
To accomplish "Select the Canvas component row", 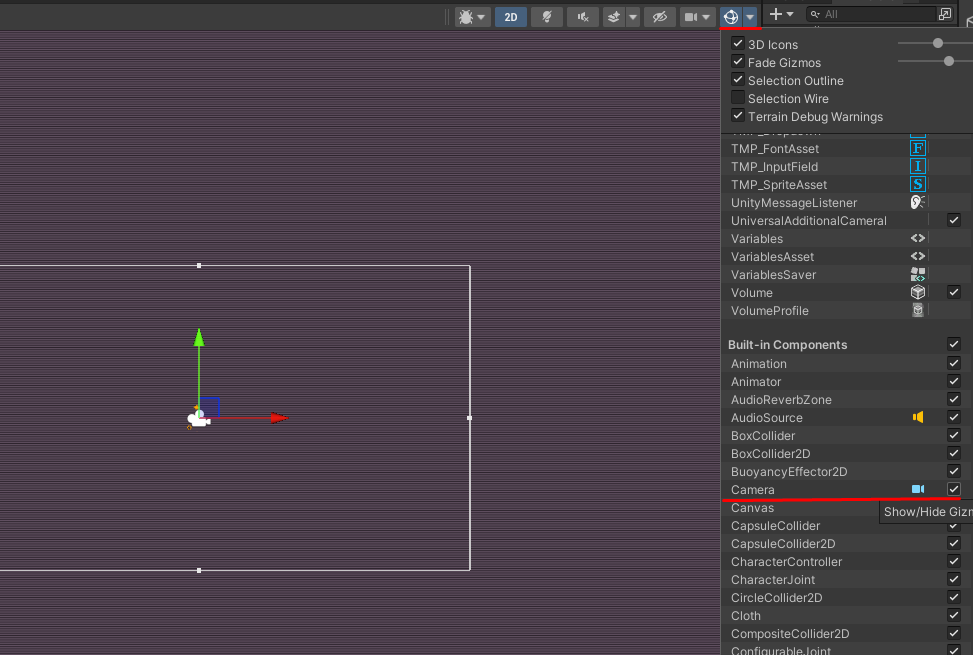I will [753, 508].
